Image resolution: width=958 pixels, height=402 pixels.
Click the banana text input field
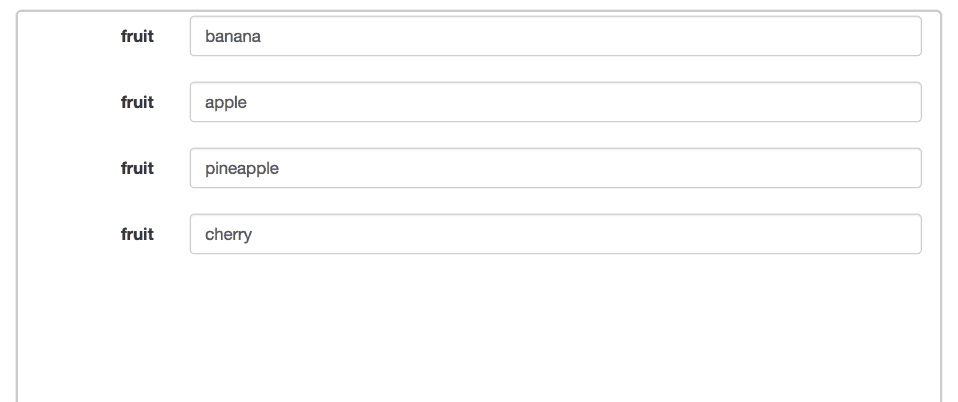[x=555, y=36]
